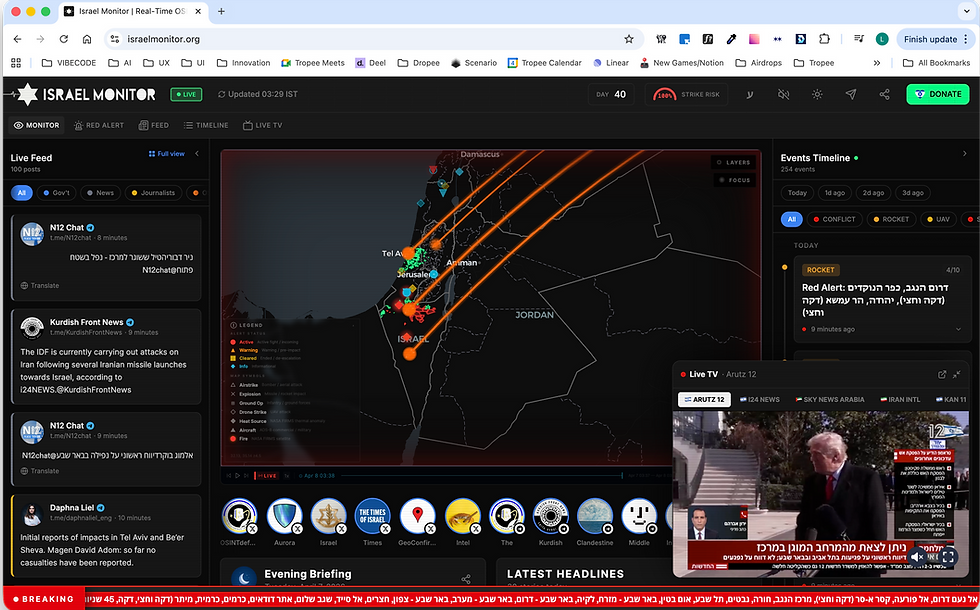Open Kurdish Front News telegram link
Image resolution: width=980 pixels, height=610 pixels.
click(x=86, y=332)
